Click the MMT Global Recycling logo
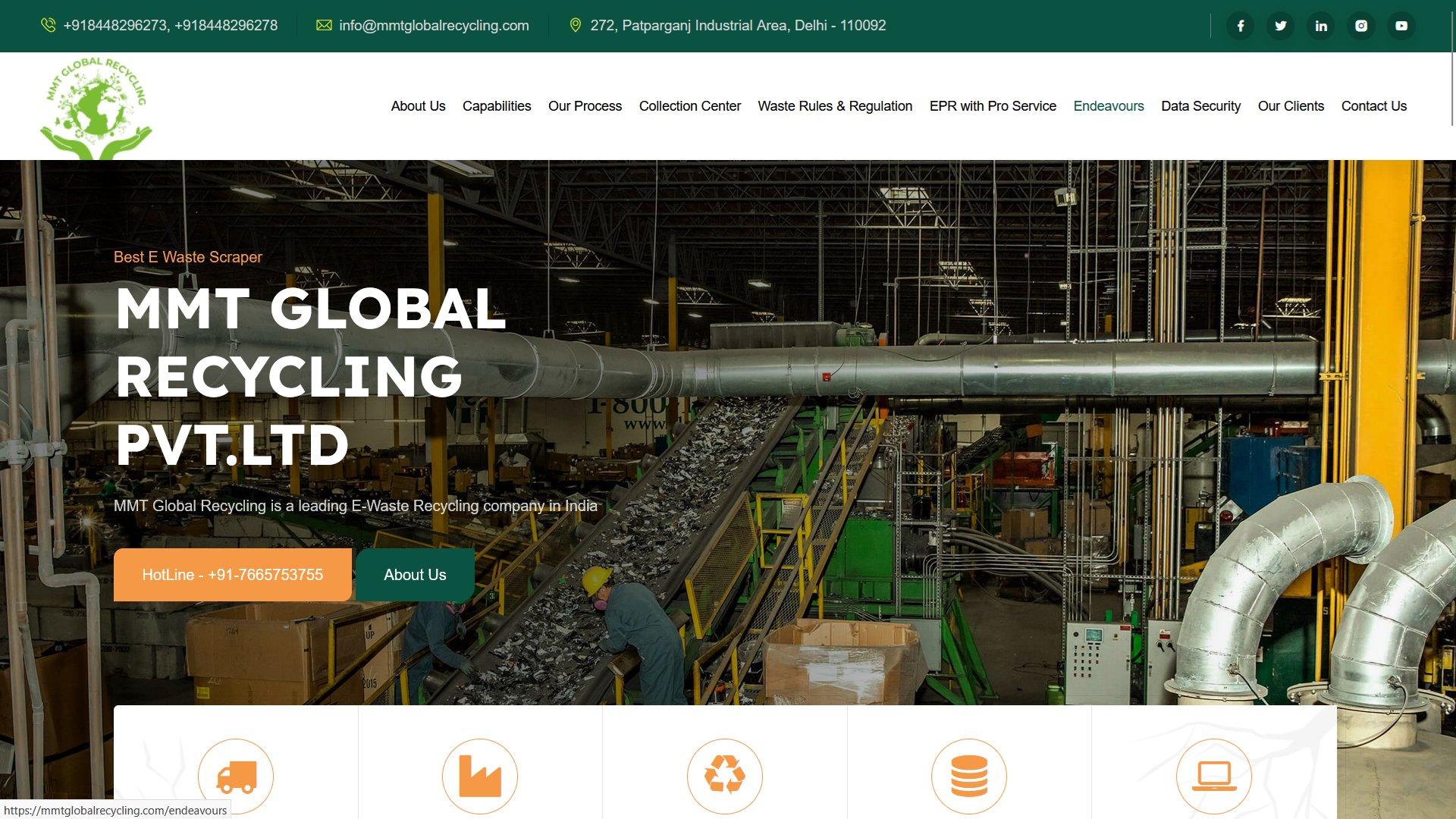The width and height of the screenshot is (1456, 819). (x=96, y=108)
